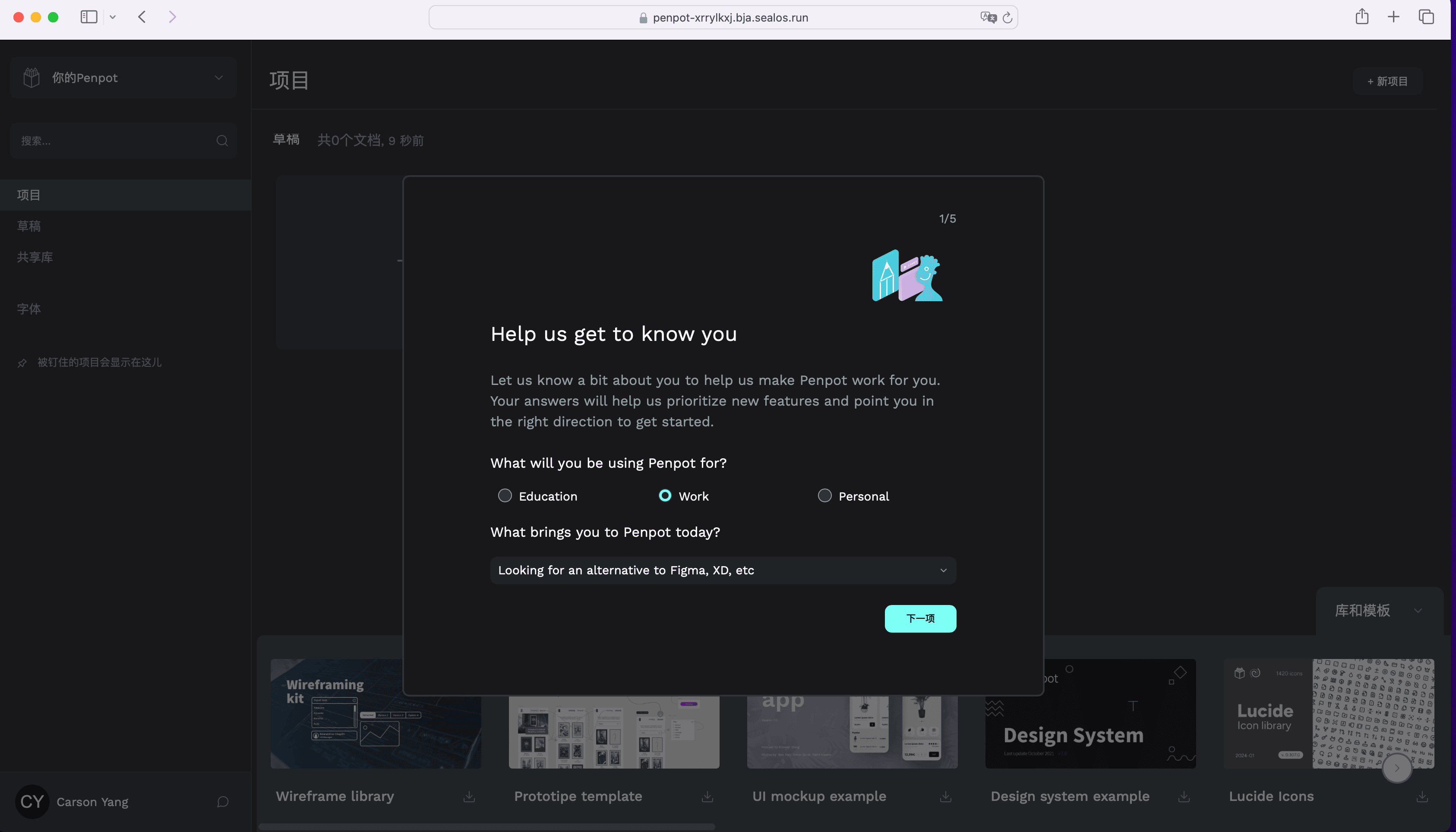Image resolution: width=1456 pixels, height=832 pixels.
Task: Click the 1/5 step indicator
Action: [948, 219]
